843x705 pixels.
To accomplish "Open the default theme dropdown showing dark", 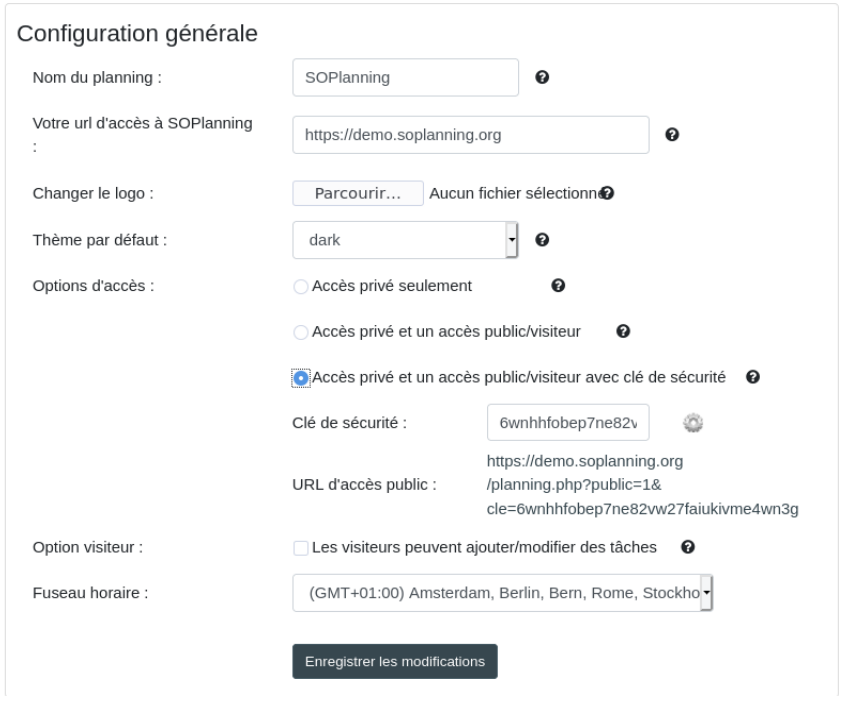I will click(x=405, y=240).
